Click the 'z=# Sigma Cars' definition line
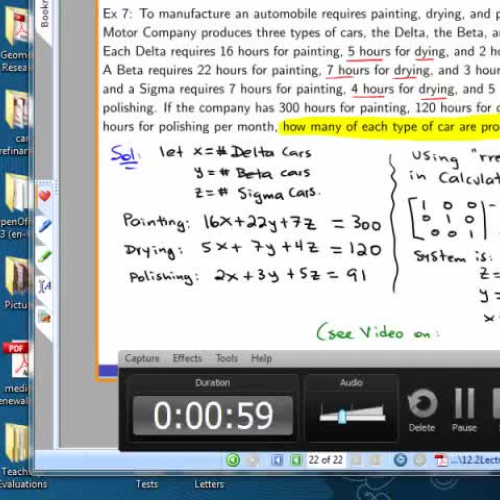This screenshot has width=500, height=500. [257, 194]
